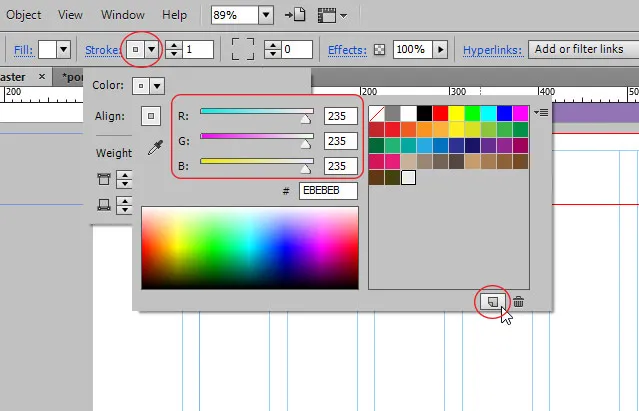
Task: Click the New Swatch icon
Action: (490, 300)
